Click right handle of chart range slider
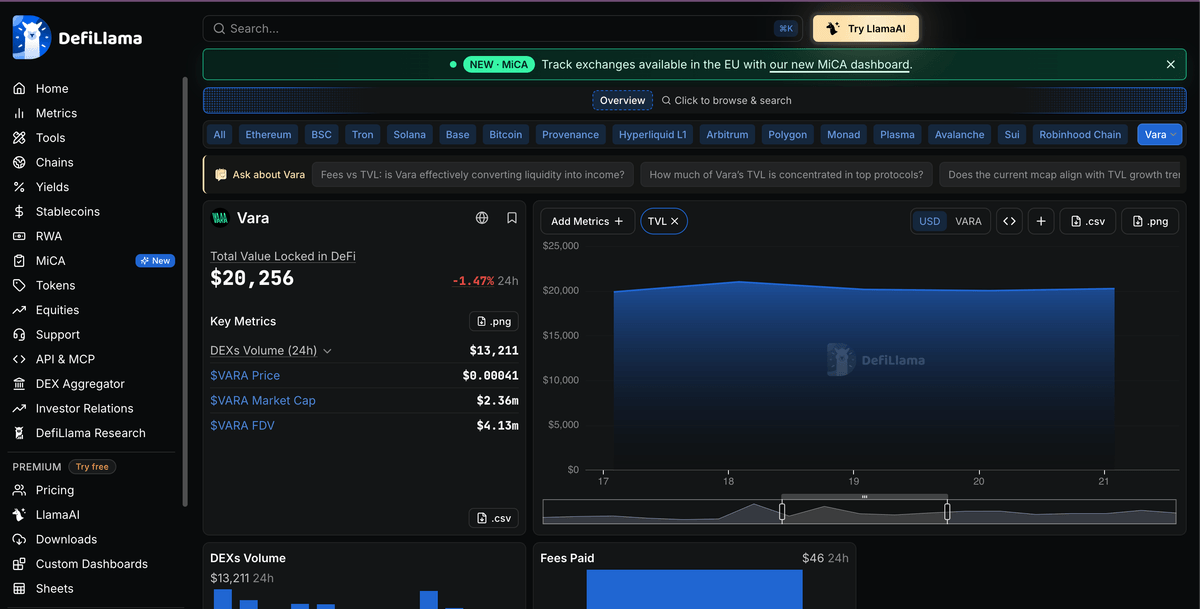The width and height of the screenshot is (1200, 609). [x=947, y=512]
